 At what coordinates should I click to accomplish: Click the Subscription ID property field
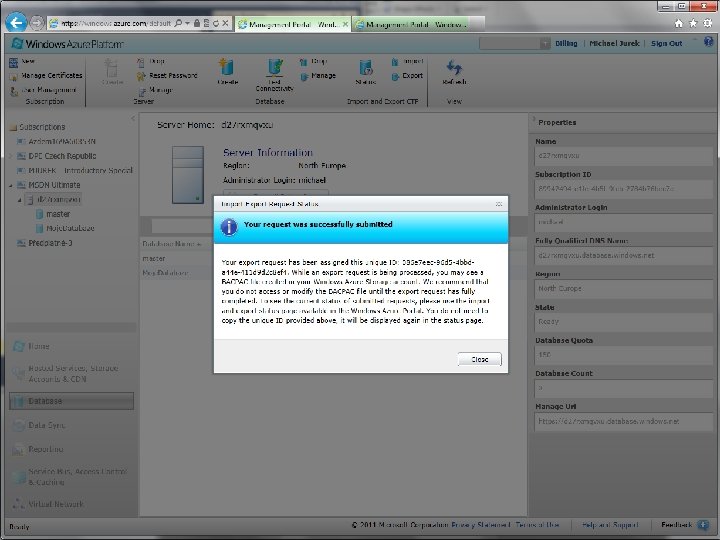click(623, 189)
